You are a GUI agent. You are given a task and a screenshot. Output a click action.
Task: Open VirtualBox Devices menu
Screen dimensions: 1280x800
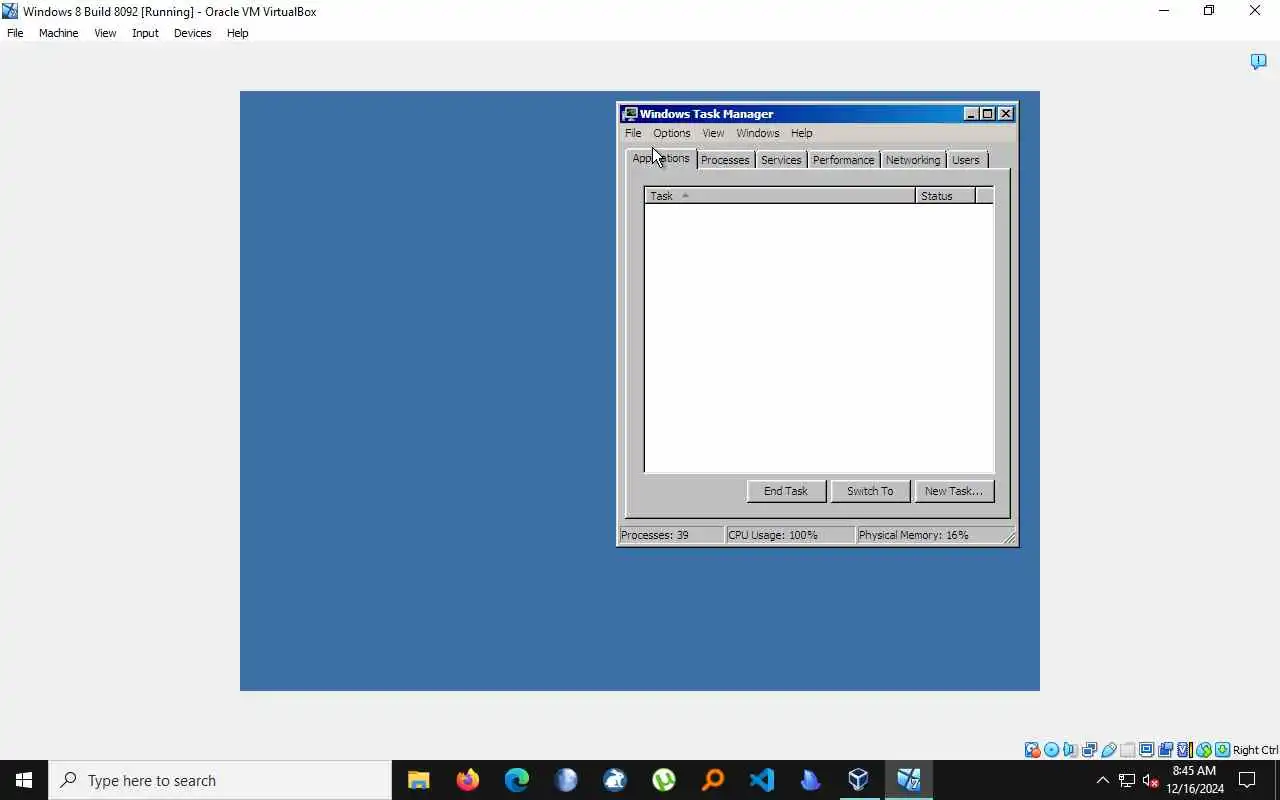pos(192,33)
